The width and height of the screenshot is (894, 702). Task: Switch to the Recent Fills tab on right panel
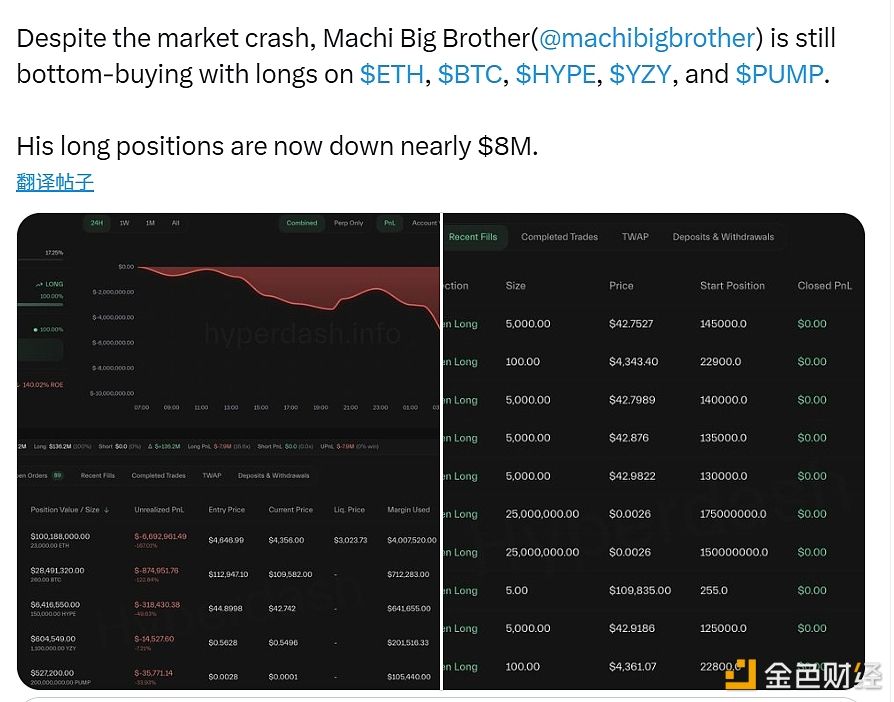[473, 237]
